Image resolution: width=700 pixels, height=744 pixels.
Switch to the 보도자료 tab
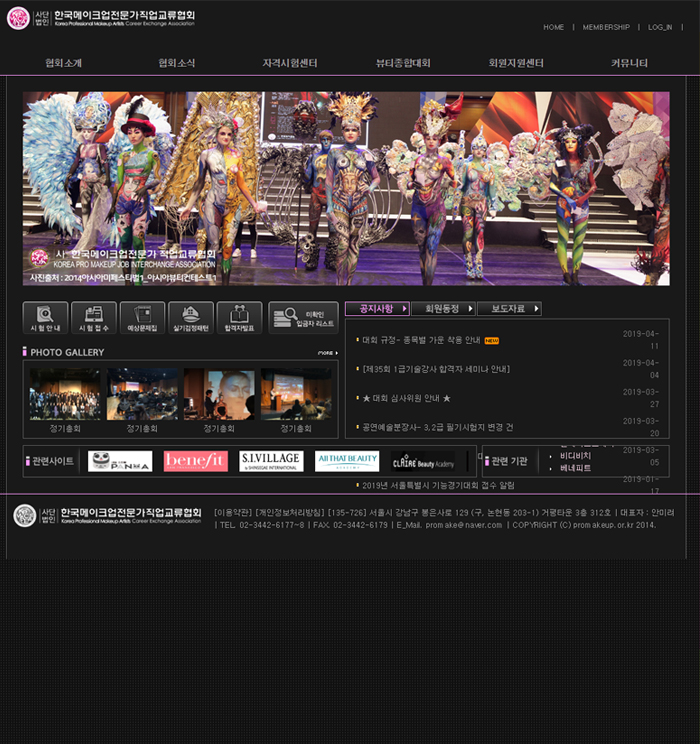pyautogui.click(x=509, y=309)
